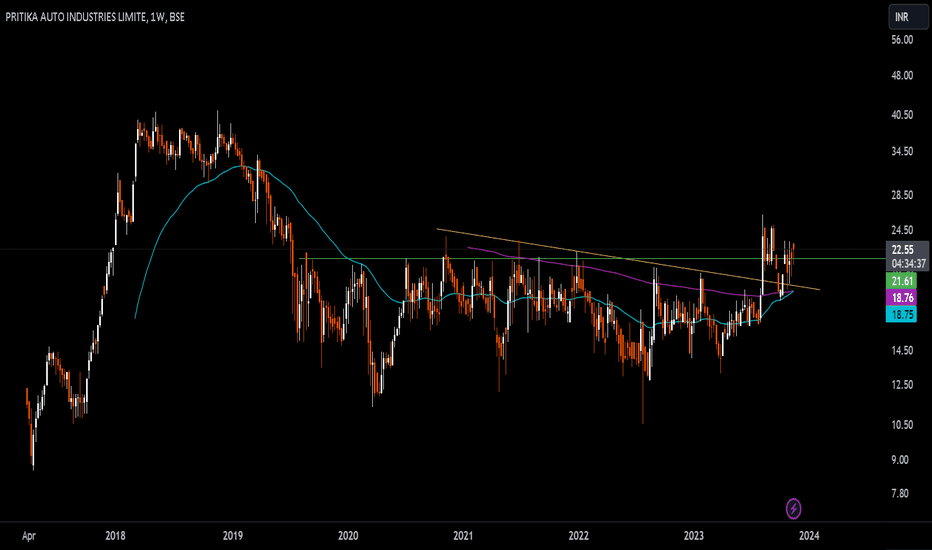This screenshot has width=932, height=550.
Task: Click the 9.00 price axis label
Action: coord(900,460)
